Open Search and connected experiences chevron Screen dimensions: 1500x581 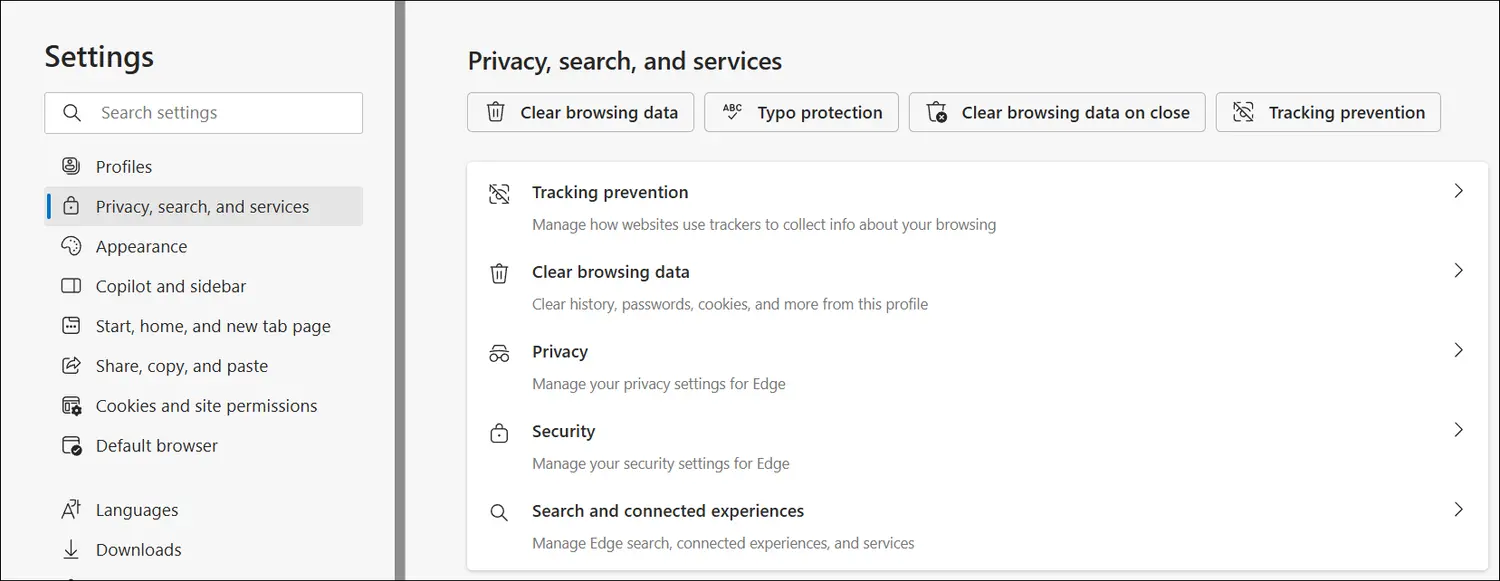coord(1458,509)
